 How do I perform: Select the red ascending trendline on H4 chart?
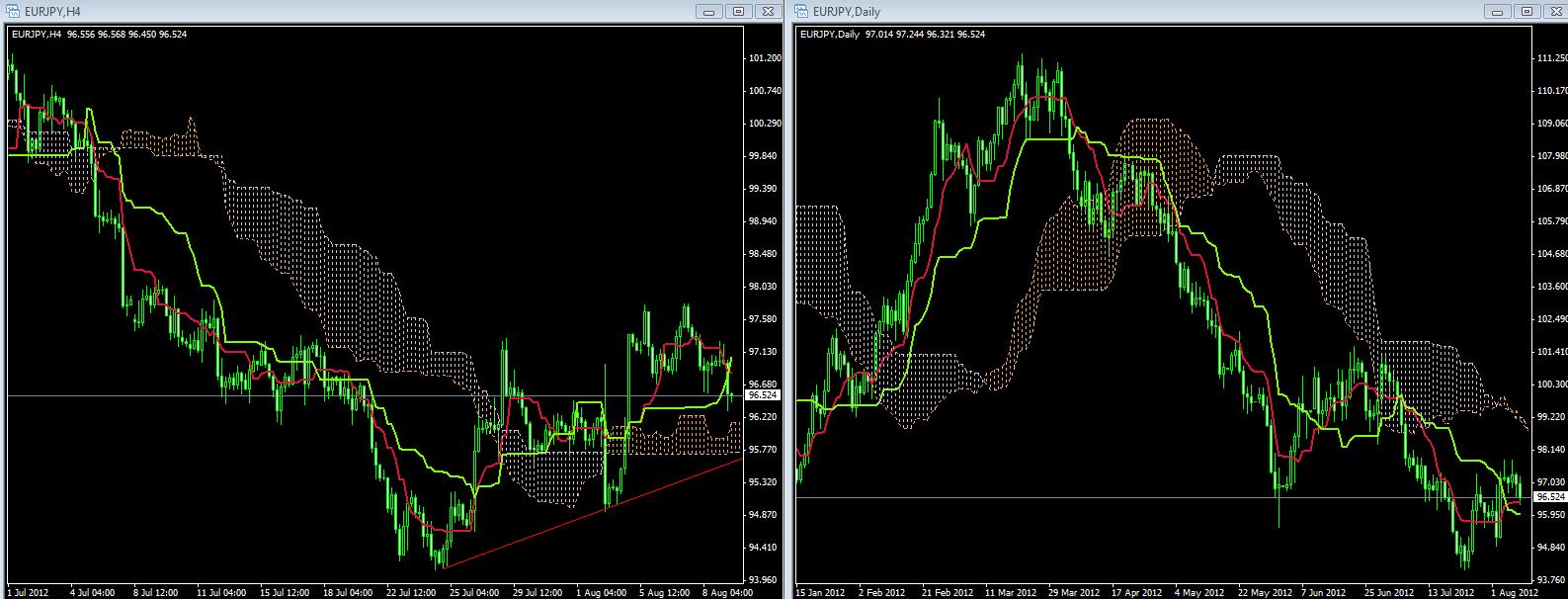pyautogui.click(x=593, y=514)
